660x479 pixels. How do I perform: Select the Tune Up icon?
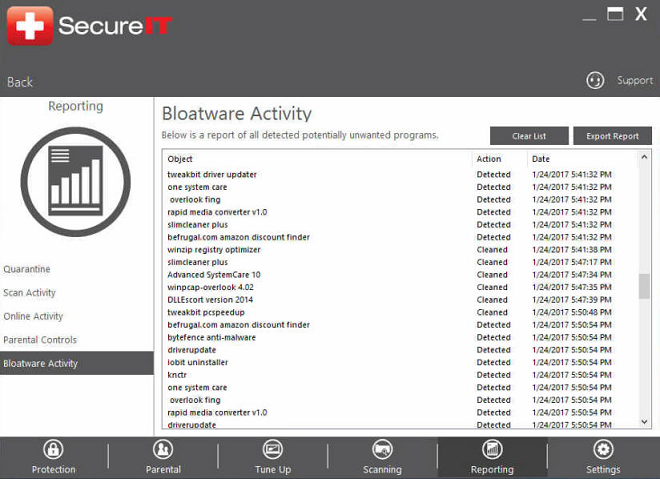pyautogui.click(x=273, y=450)
